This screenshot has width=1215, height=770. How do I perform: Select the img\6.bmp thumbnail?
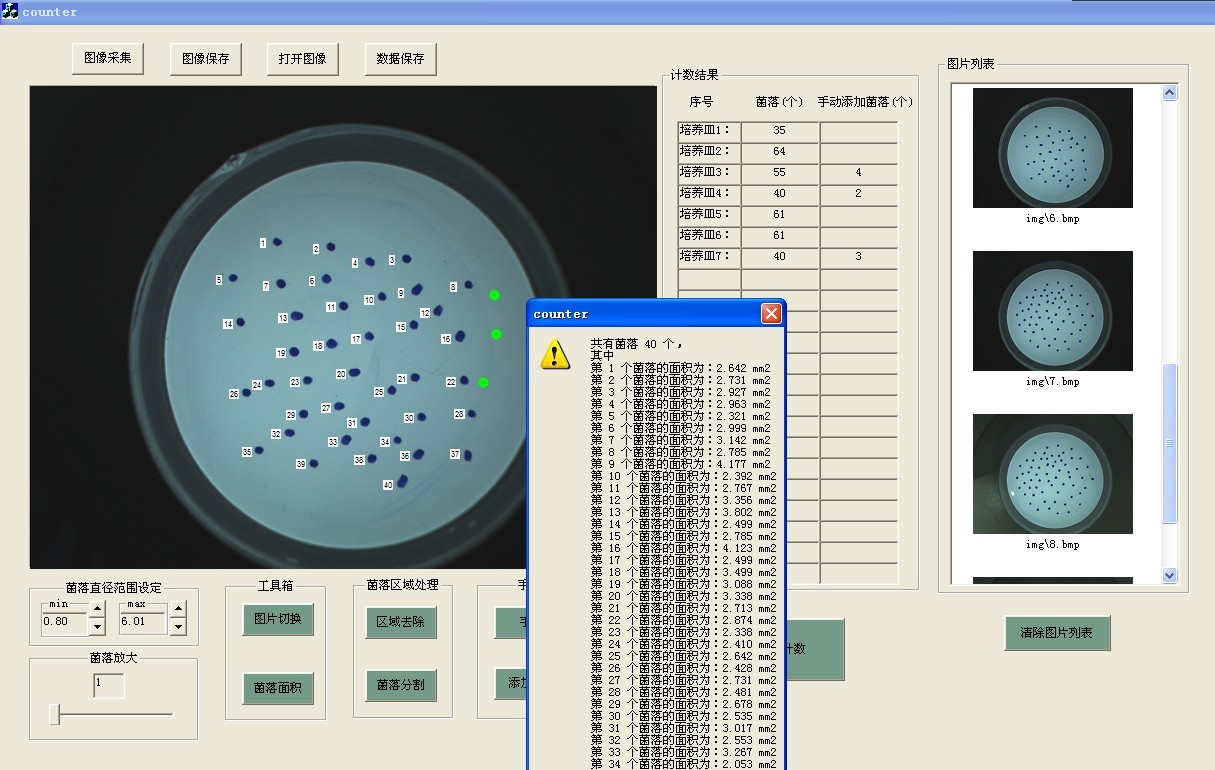[1052, 148]
